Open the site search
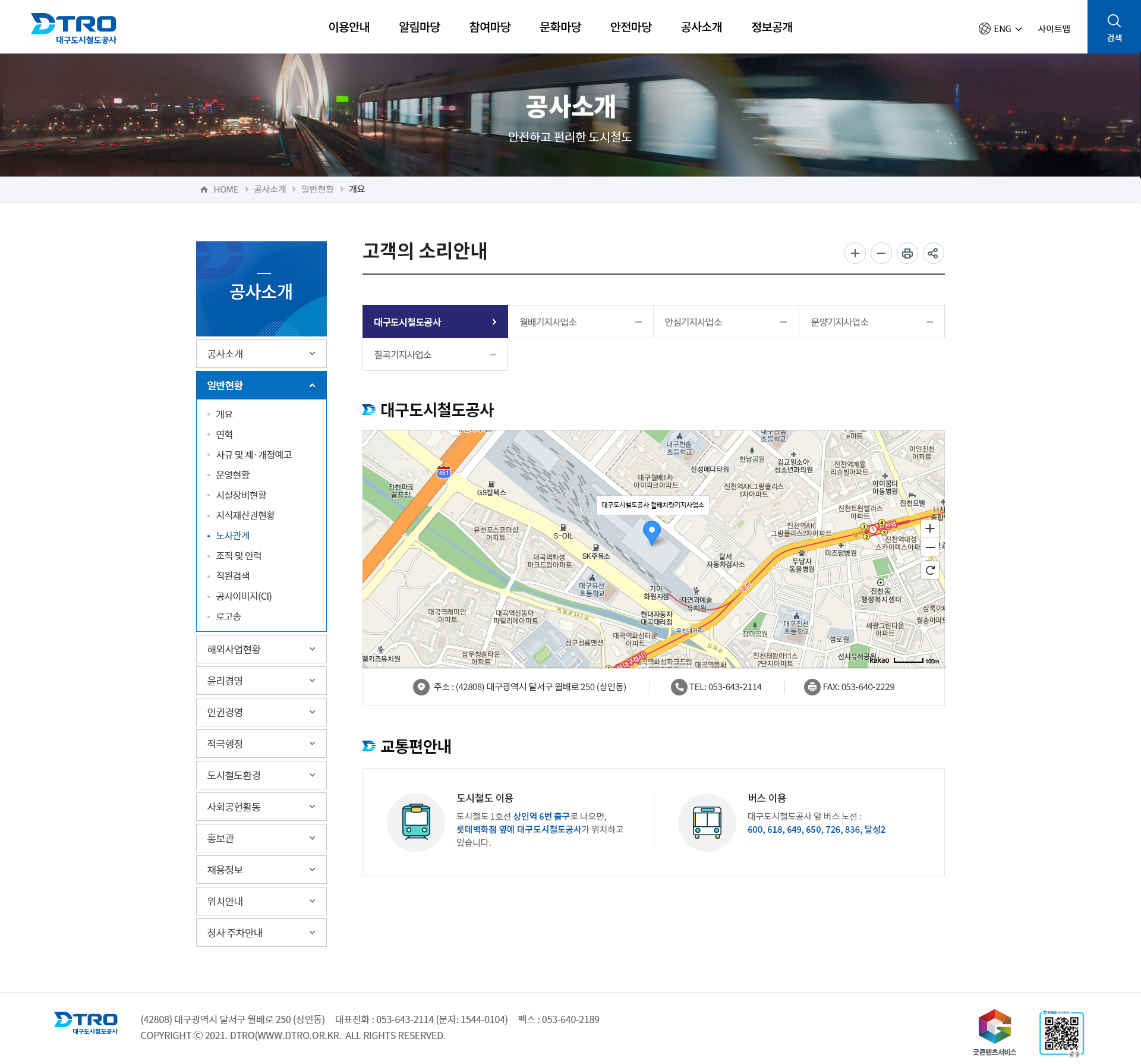This screenshot has width=1141, height=1064. 1114,26
